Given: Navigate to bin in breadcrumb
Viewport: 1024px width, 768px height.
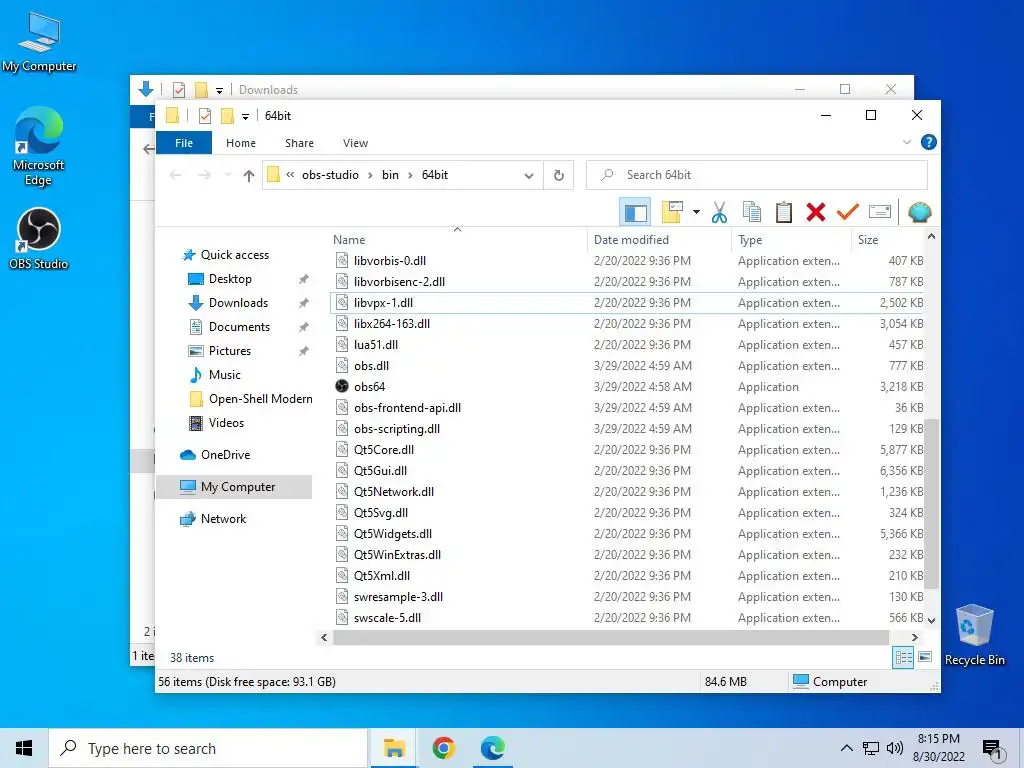Looking at the screenshot, I should coord(390,175).
